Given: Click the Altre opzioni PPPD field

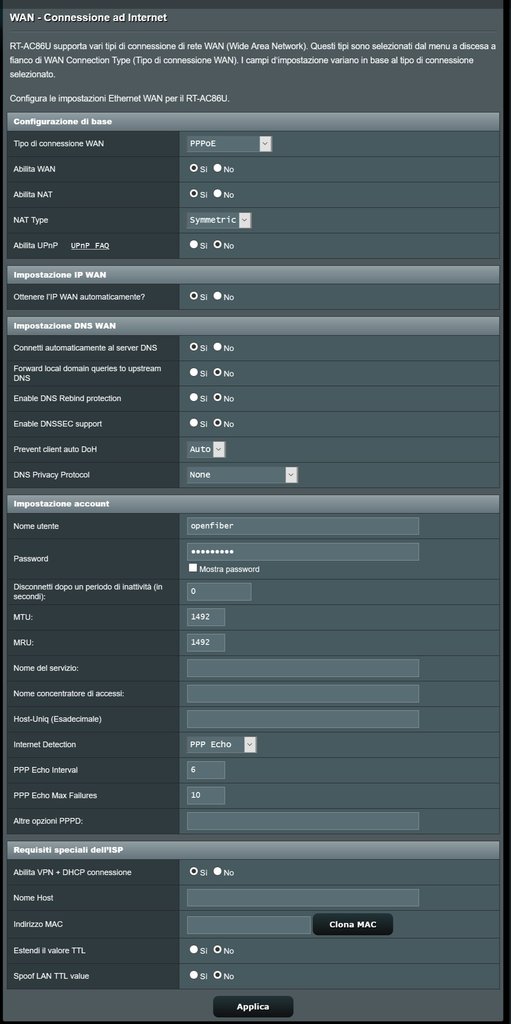Looking at the screenshot, I should [x=303, y=821].
